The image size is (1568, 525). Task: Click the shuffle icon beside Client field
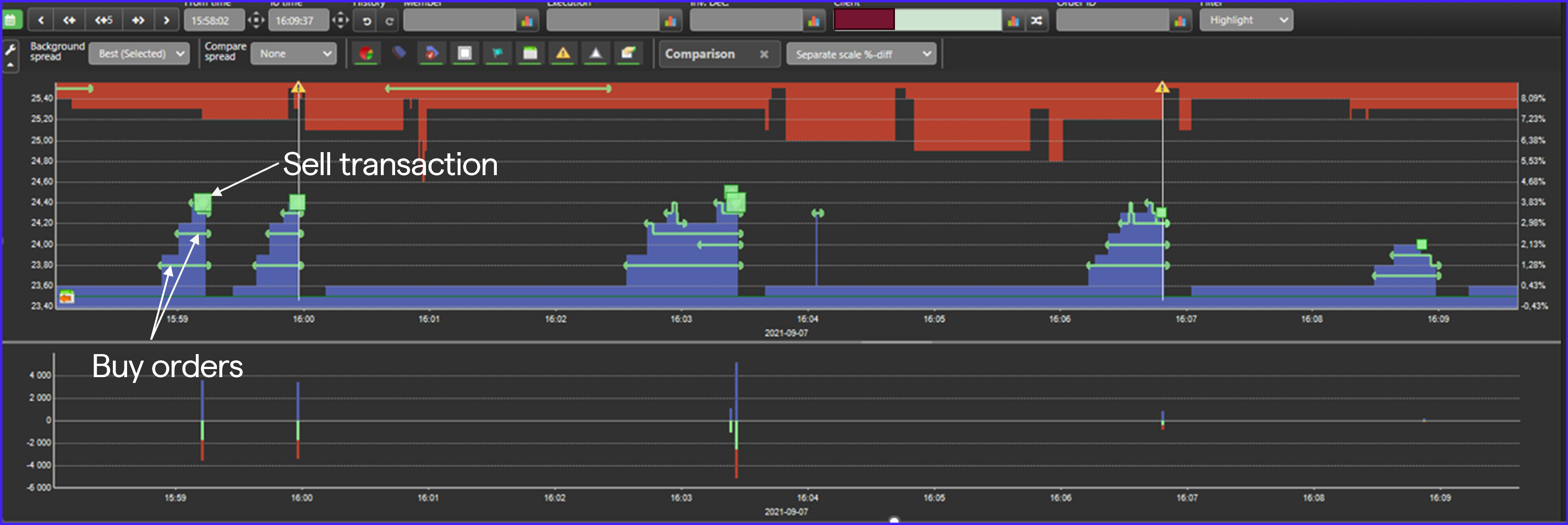[x=1037, y=21]
